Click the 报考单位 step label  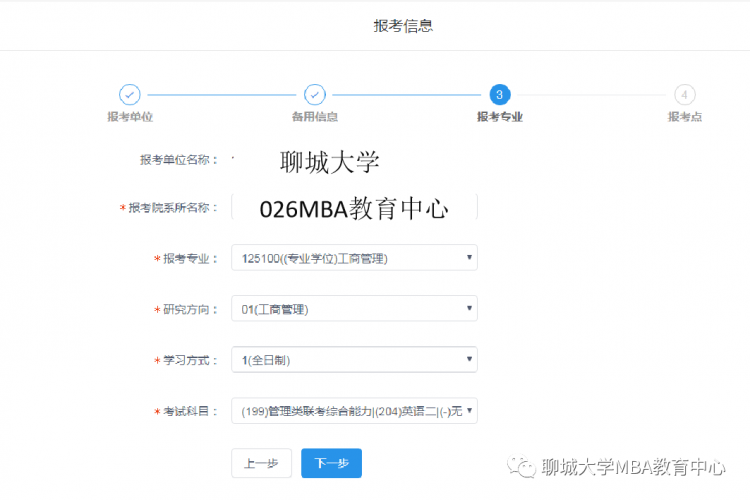click(130, 117)
